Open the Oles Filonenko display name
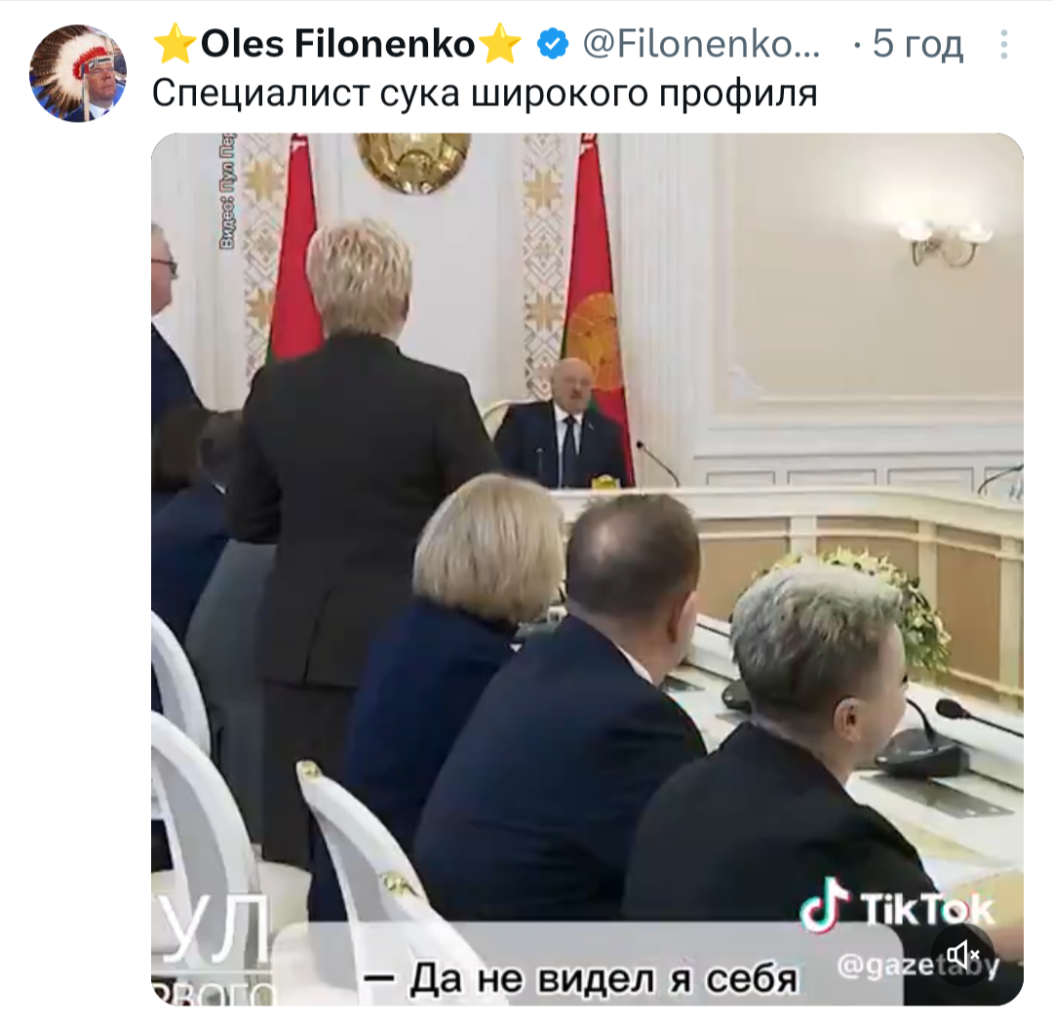 coord(338,44)
